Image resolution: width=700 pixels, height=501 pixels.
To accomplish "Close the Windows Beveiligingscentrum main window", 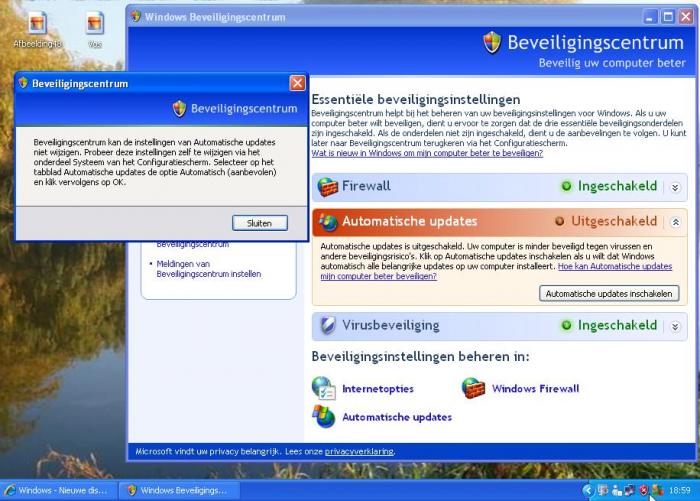I will (686, 17).
